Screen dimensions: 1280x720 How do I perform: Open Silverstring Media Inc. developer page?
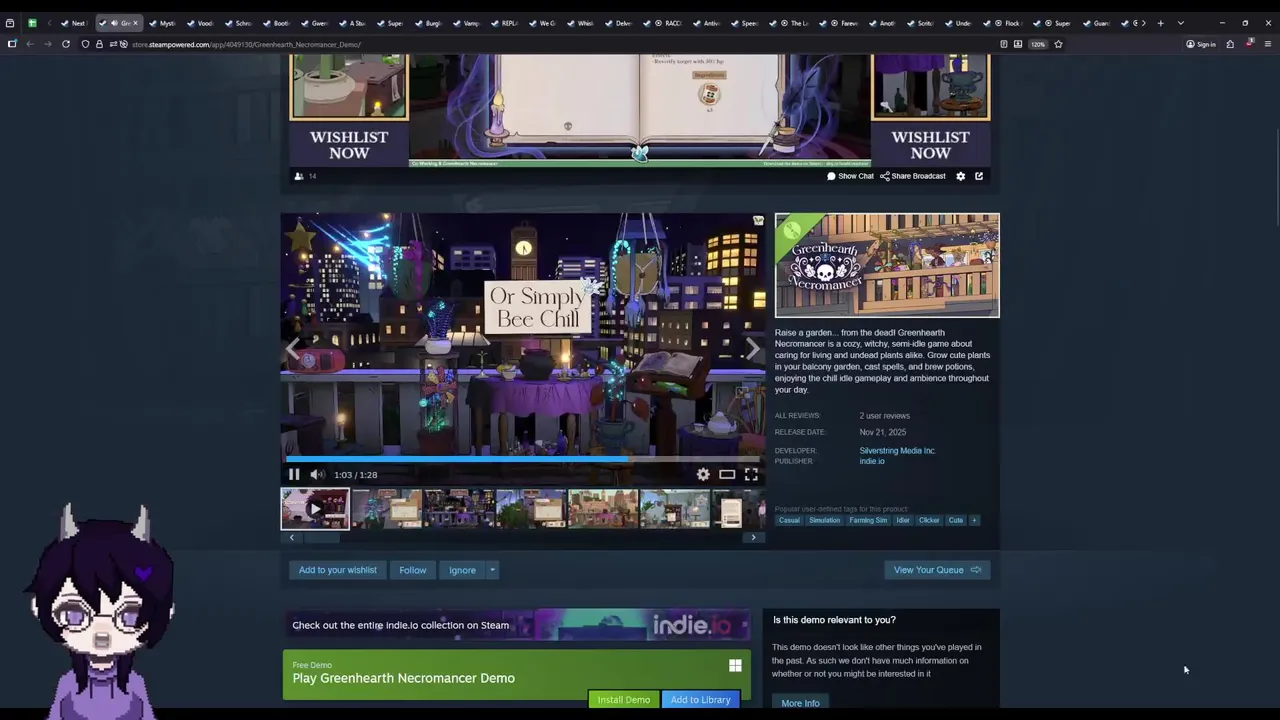pos(897,451)
